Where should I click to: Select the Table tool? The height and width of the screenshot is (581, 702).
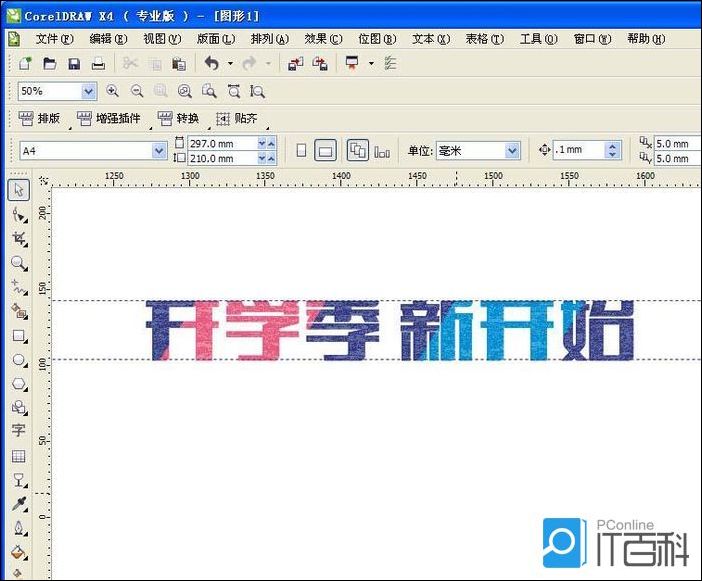[18, 456]
